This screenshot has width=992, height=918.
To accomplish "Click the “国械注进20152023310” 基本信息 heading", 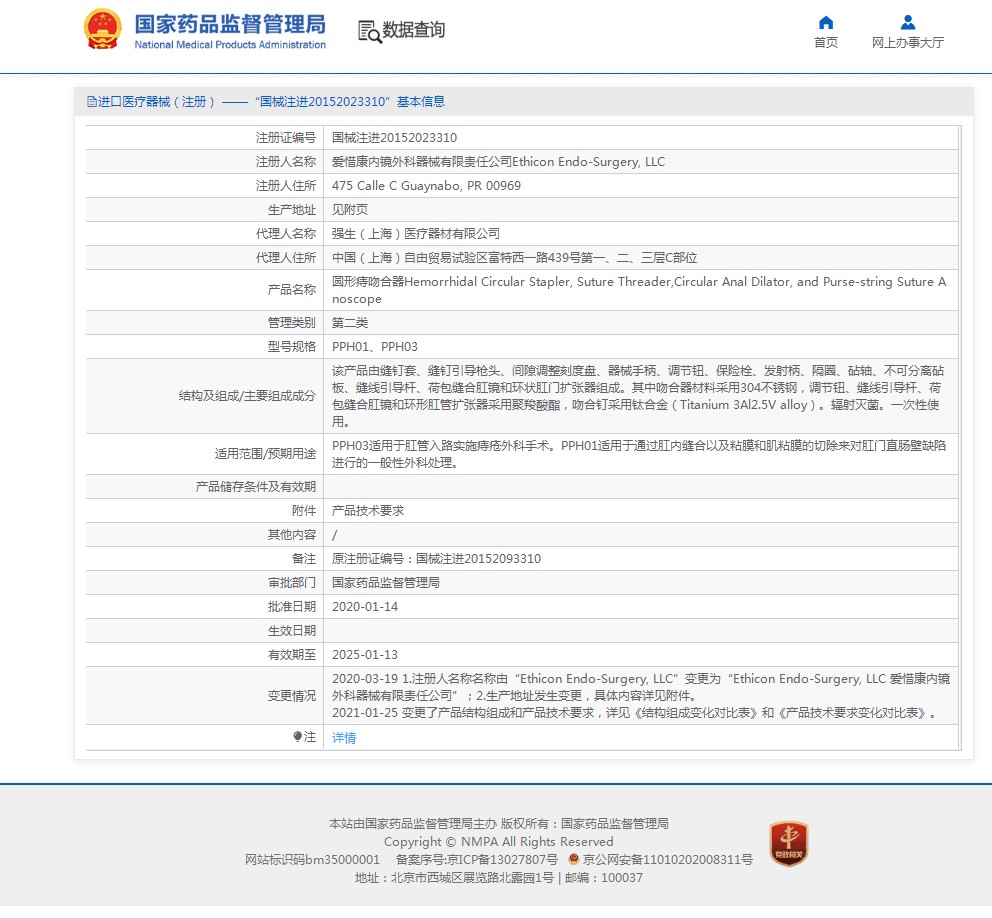I will click(350, 102).
